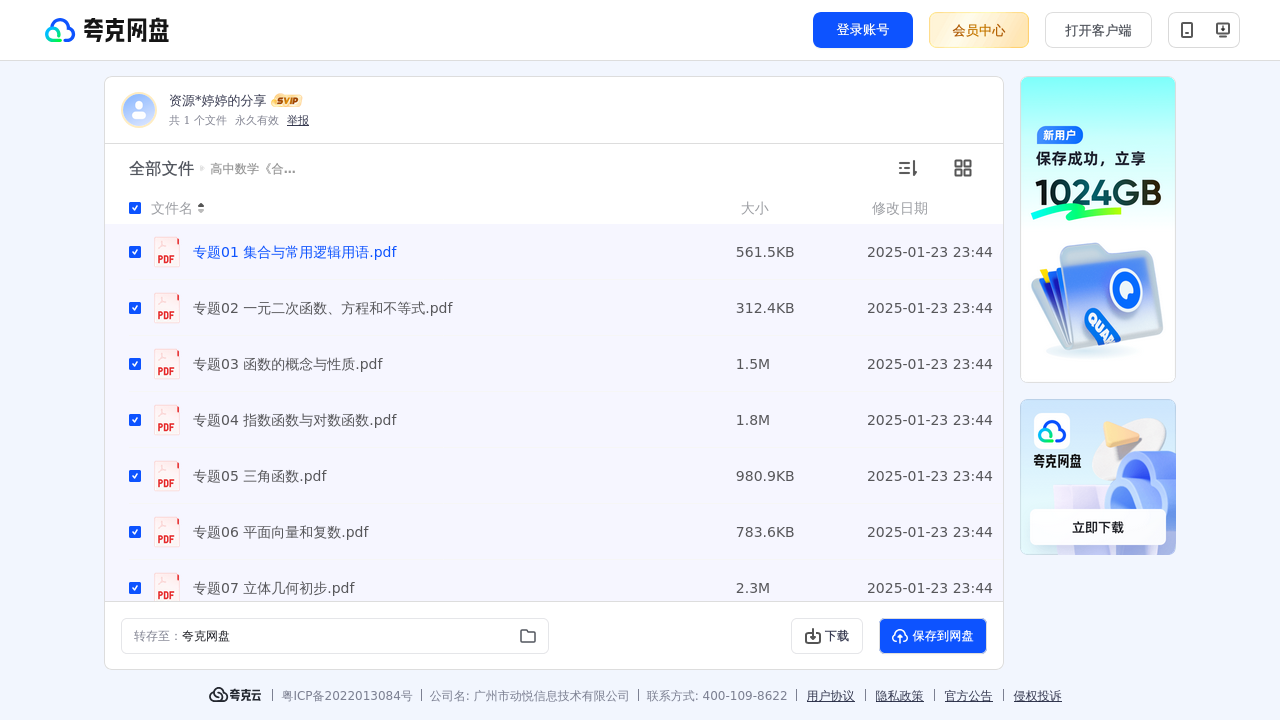Viewport: 1280px width, 720px height.
Task: Click the folder icon in 转存至 field
Action: tap(528, 636)
